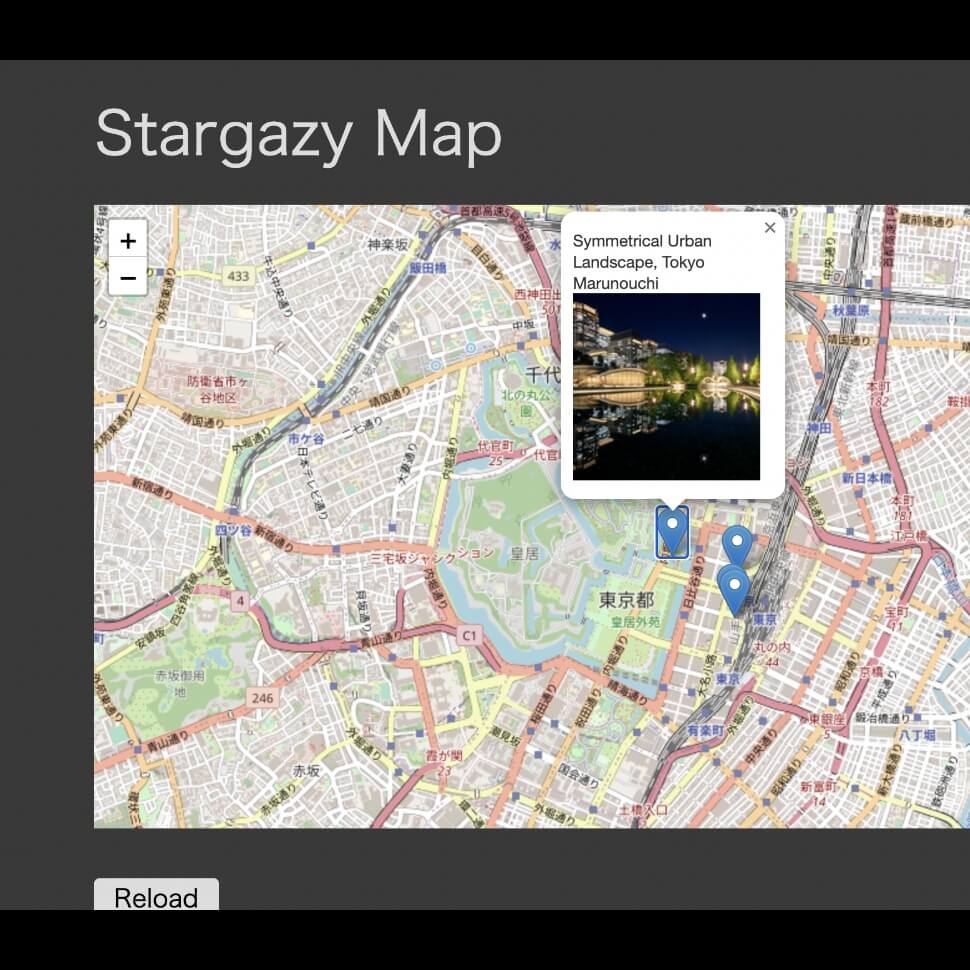Click the C1 expressway shield
The height and width of the screenshot is (970, 970).
click(469, 635)
